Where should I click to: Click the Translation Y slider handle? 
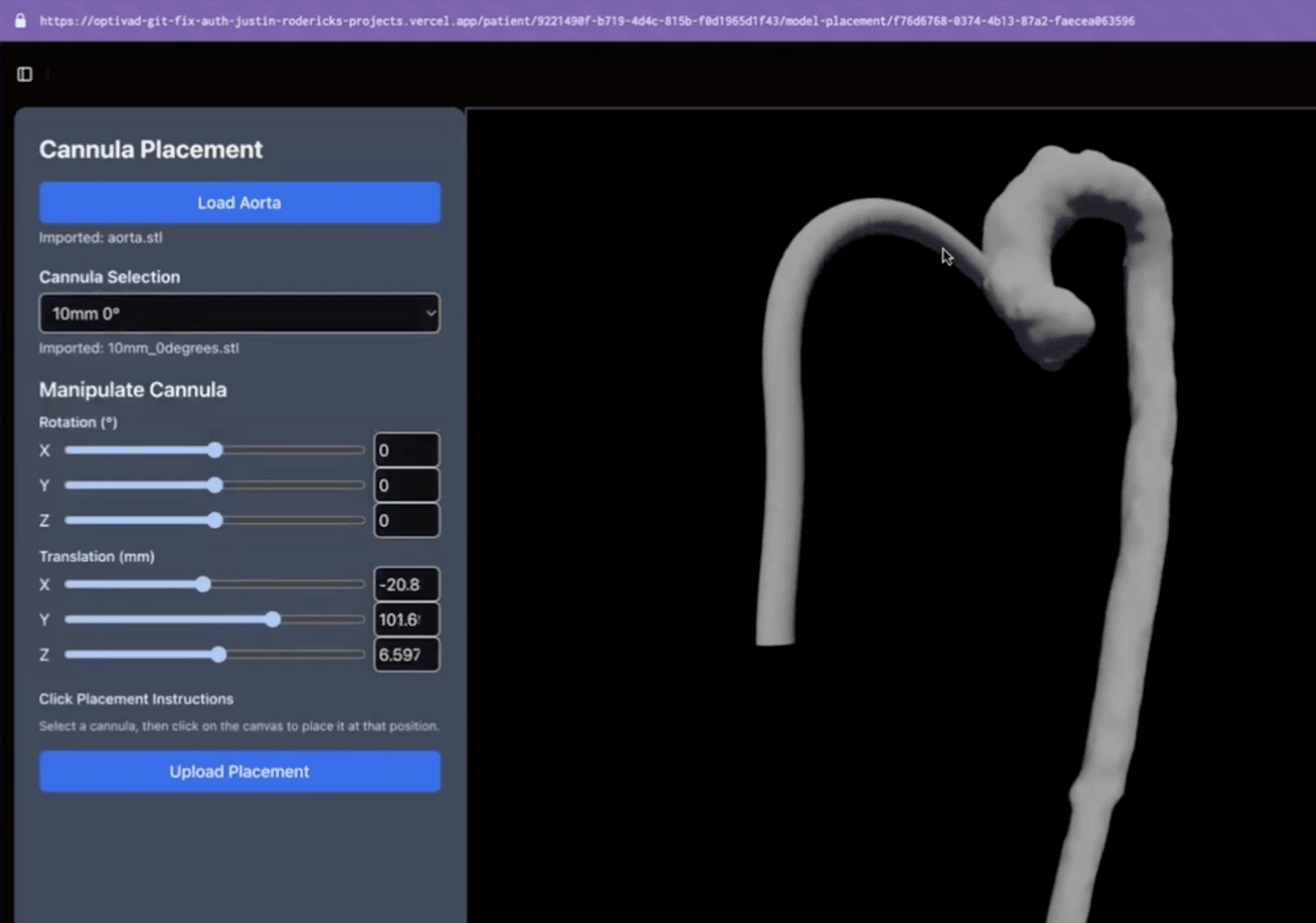[273, 619]
